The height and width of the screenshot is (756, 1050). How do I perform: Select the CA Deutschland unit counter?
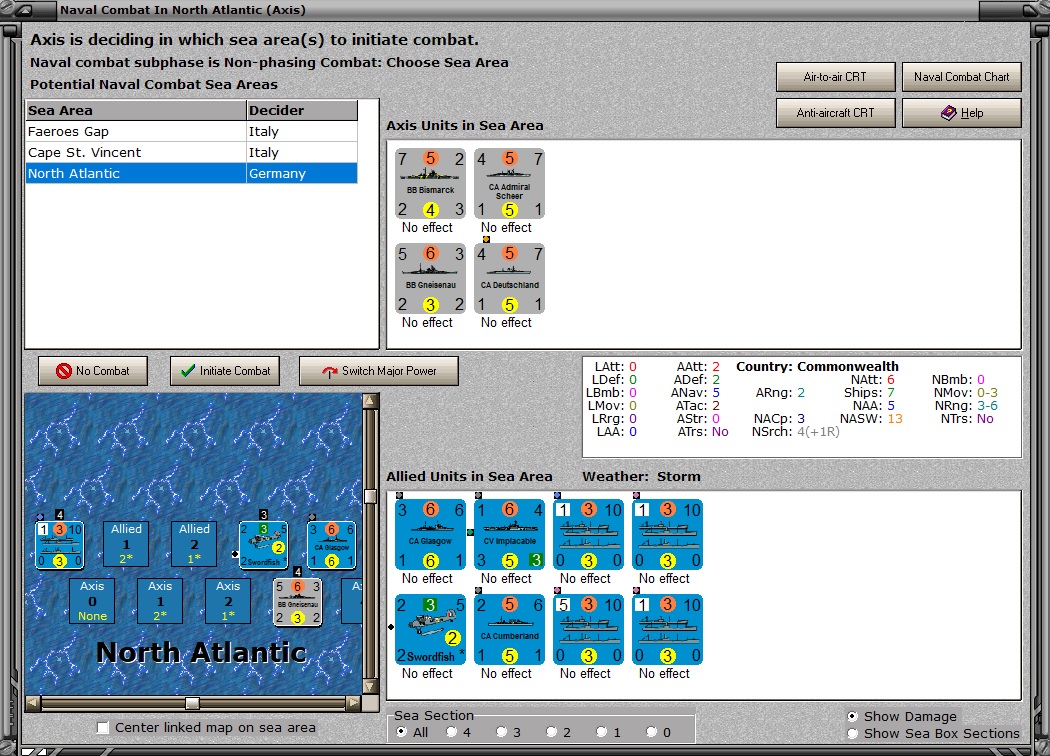pyautogui.click(x=510, y=279)
